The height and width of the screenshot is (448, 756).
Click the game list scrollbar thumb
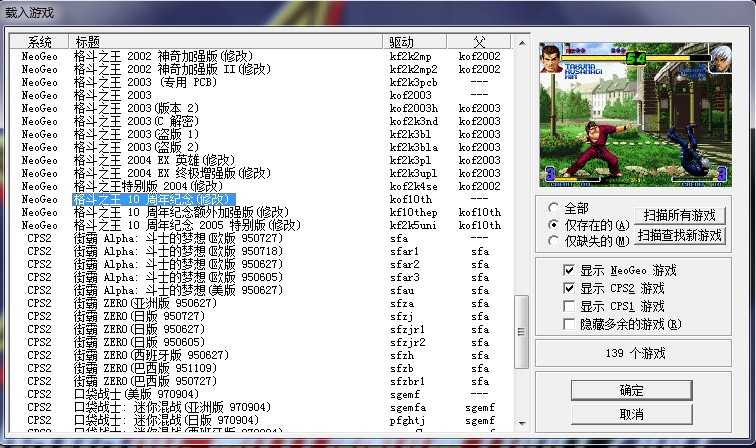(521, 332)
